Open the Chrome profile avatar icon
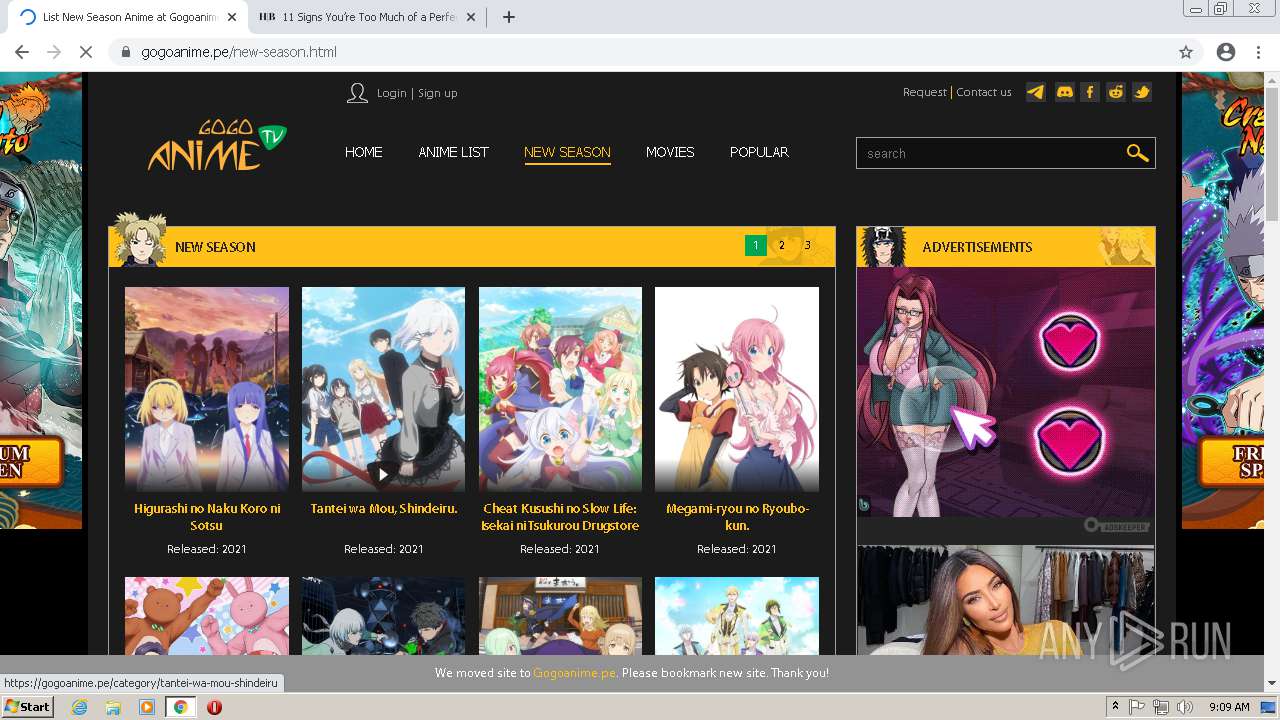The height and width of the screenshot is (720, 1280). click(x=1226, y=52)
